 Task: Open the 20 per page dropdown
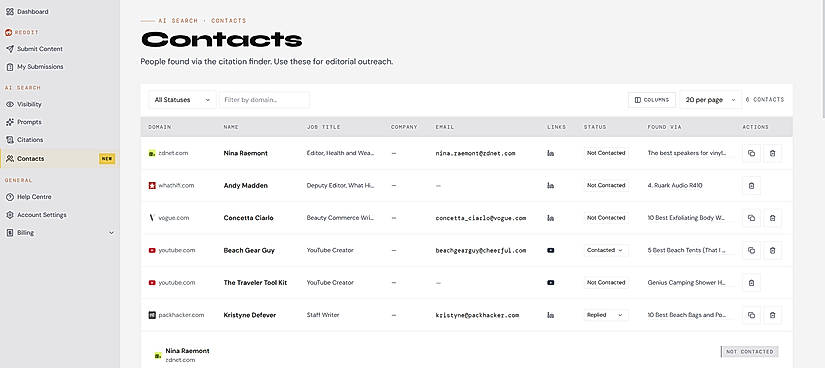710,100
